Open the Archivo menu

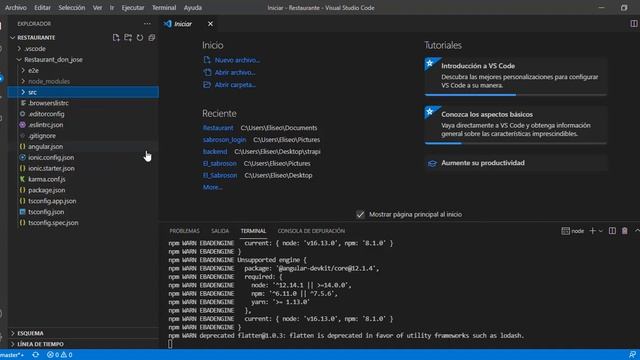click(16, 8)
